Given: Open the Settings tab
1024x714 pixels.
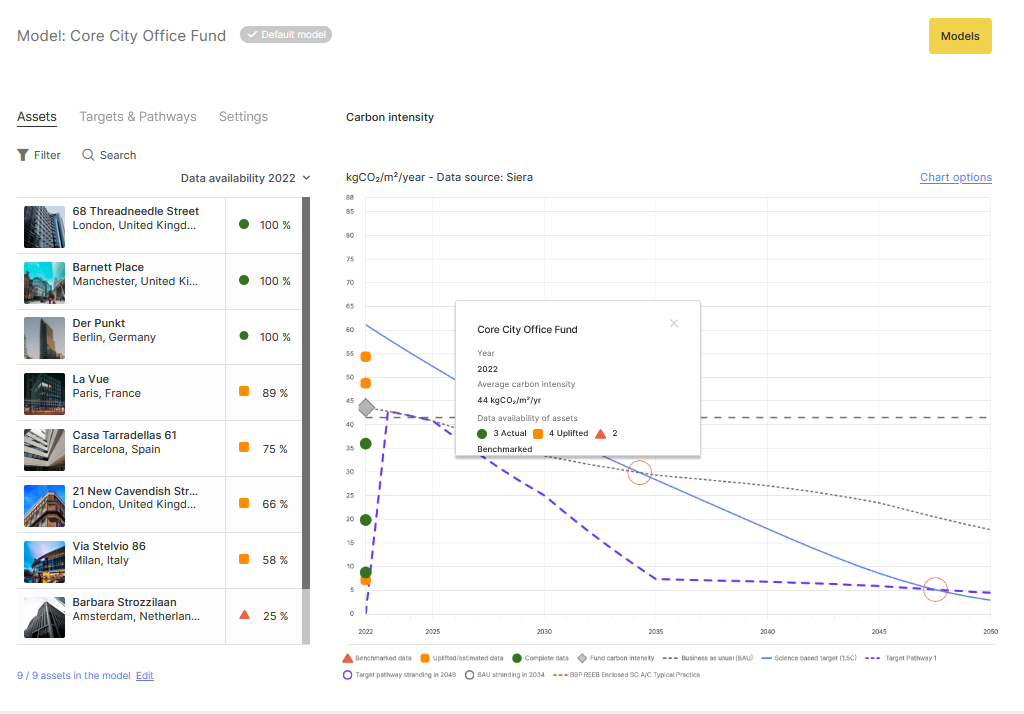Looking at the screenshot, I should click(x=243, y=117).
